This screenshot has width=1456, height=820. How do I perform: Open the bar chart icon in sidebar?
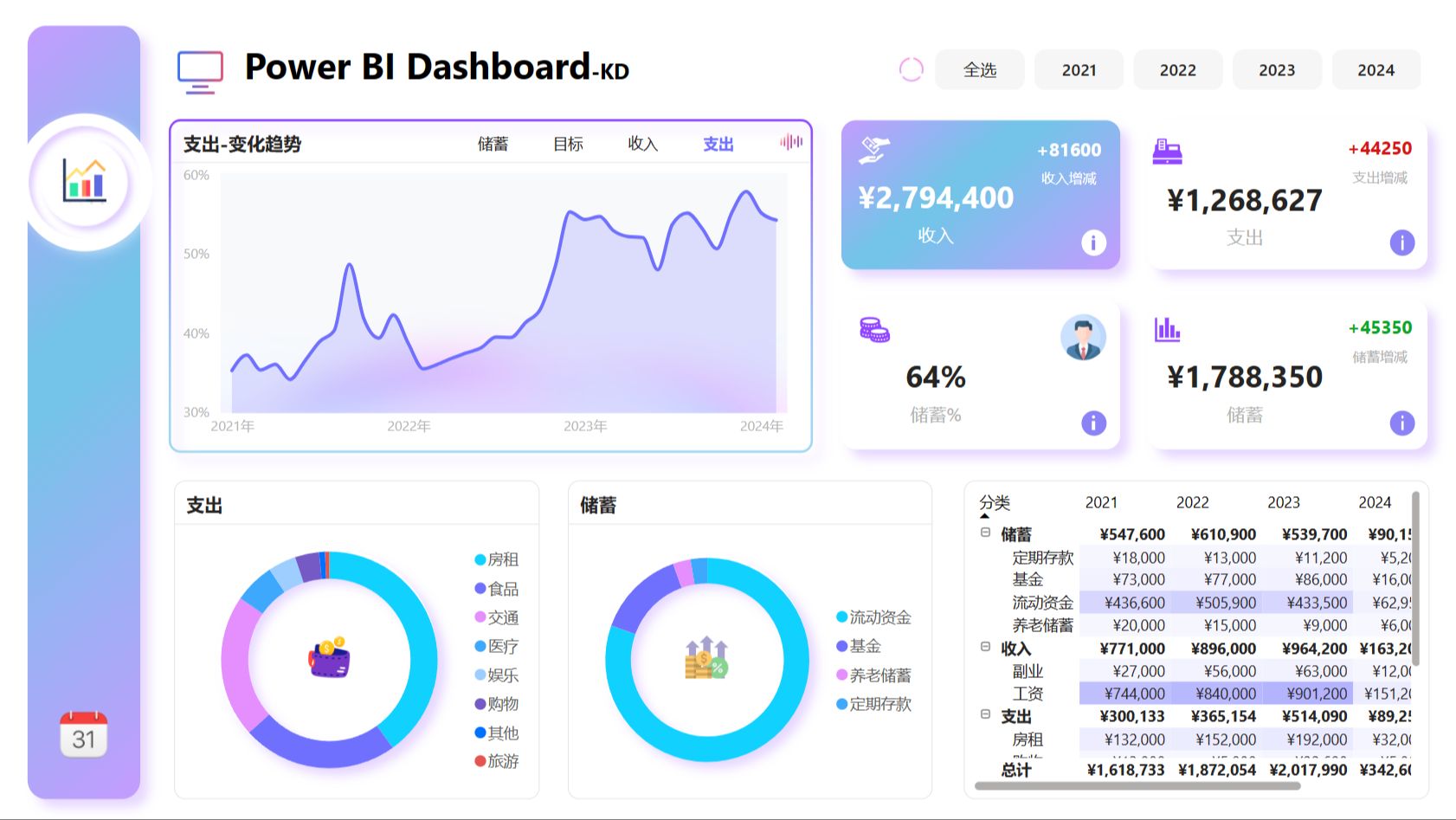[x=85, y=181]
